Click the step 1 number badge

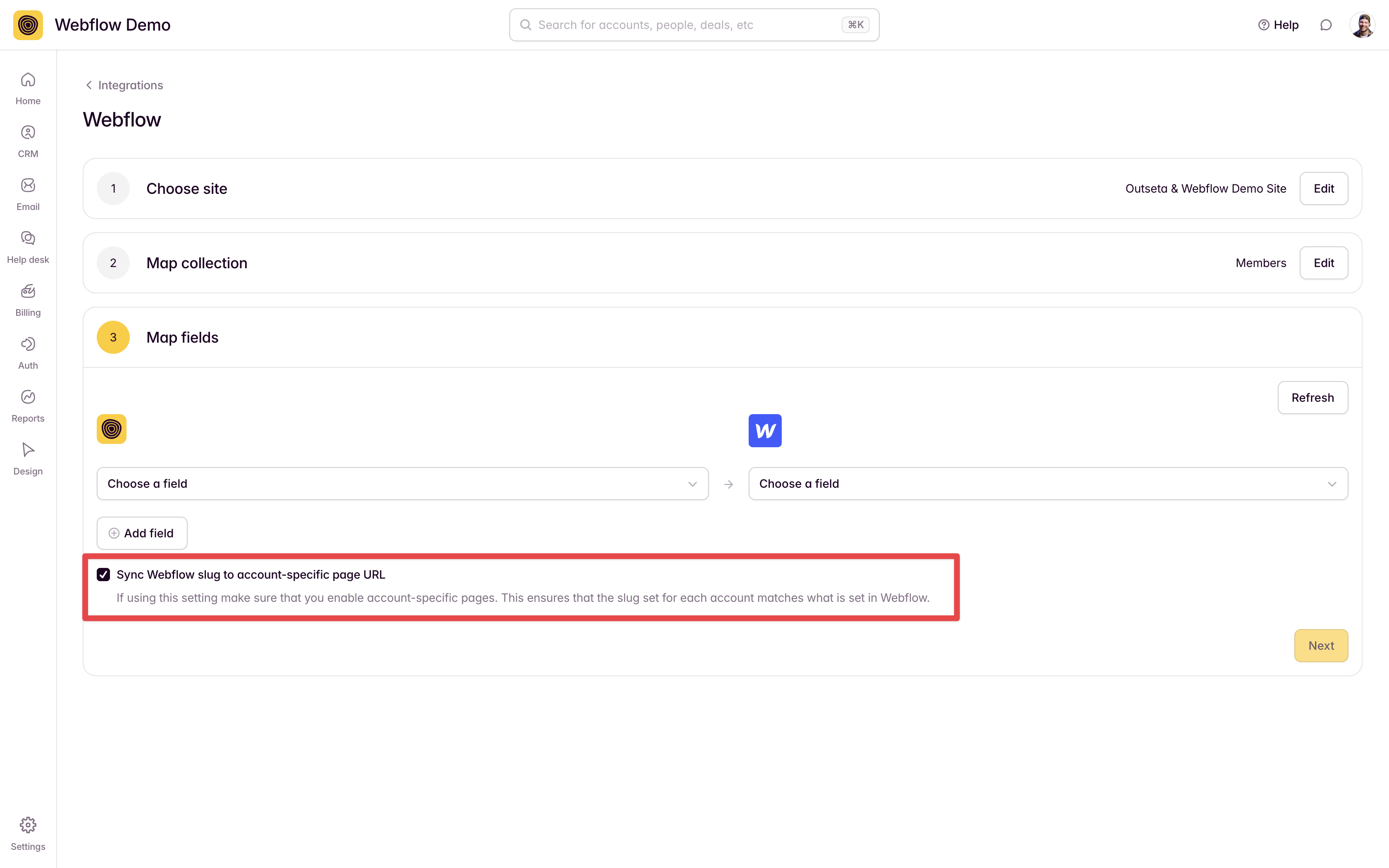(x=113, y=188)
